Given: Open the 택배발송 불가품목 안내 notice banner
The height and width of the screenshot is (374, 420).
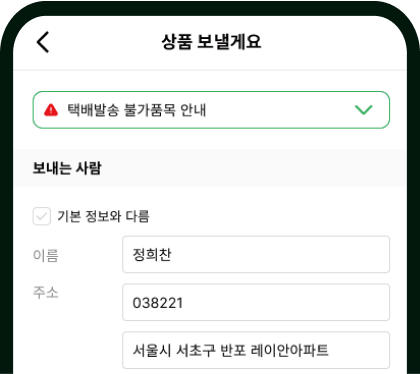Looking at the screenshot, I should tap(211, 110).
